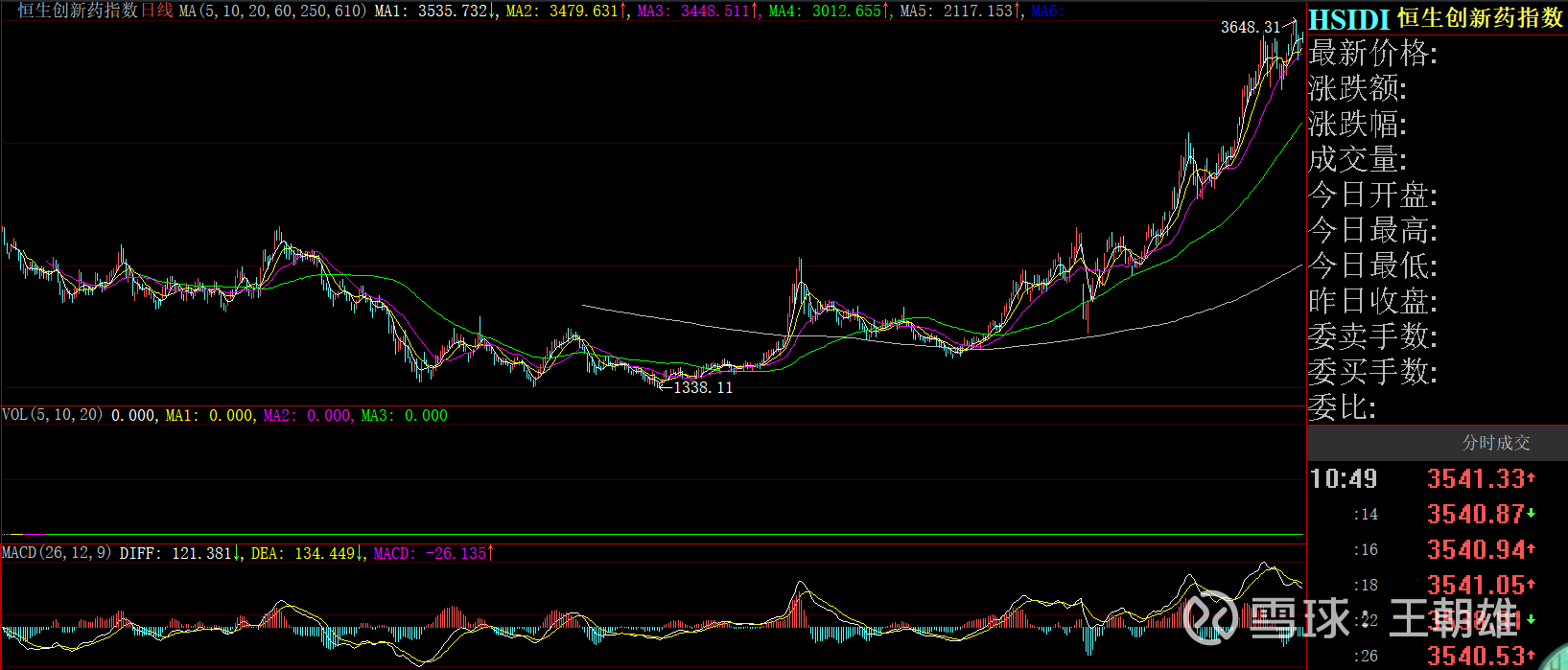1568x670 pixels.
Task: Select the 分时成交 tab header
Action: (x=1495, y=443)
